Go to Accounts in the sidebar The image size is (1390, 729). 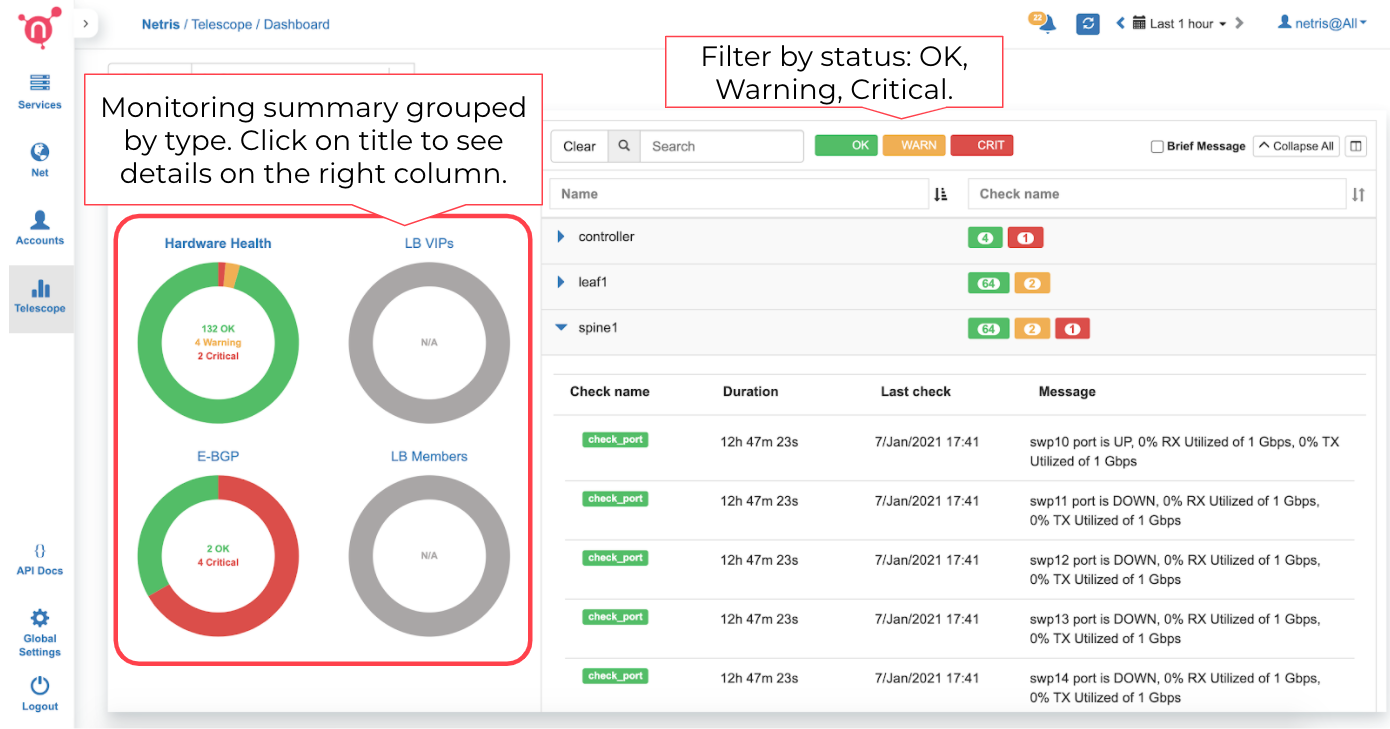(39, 227)
